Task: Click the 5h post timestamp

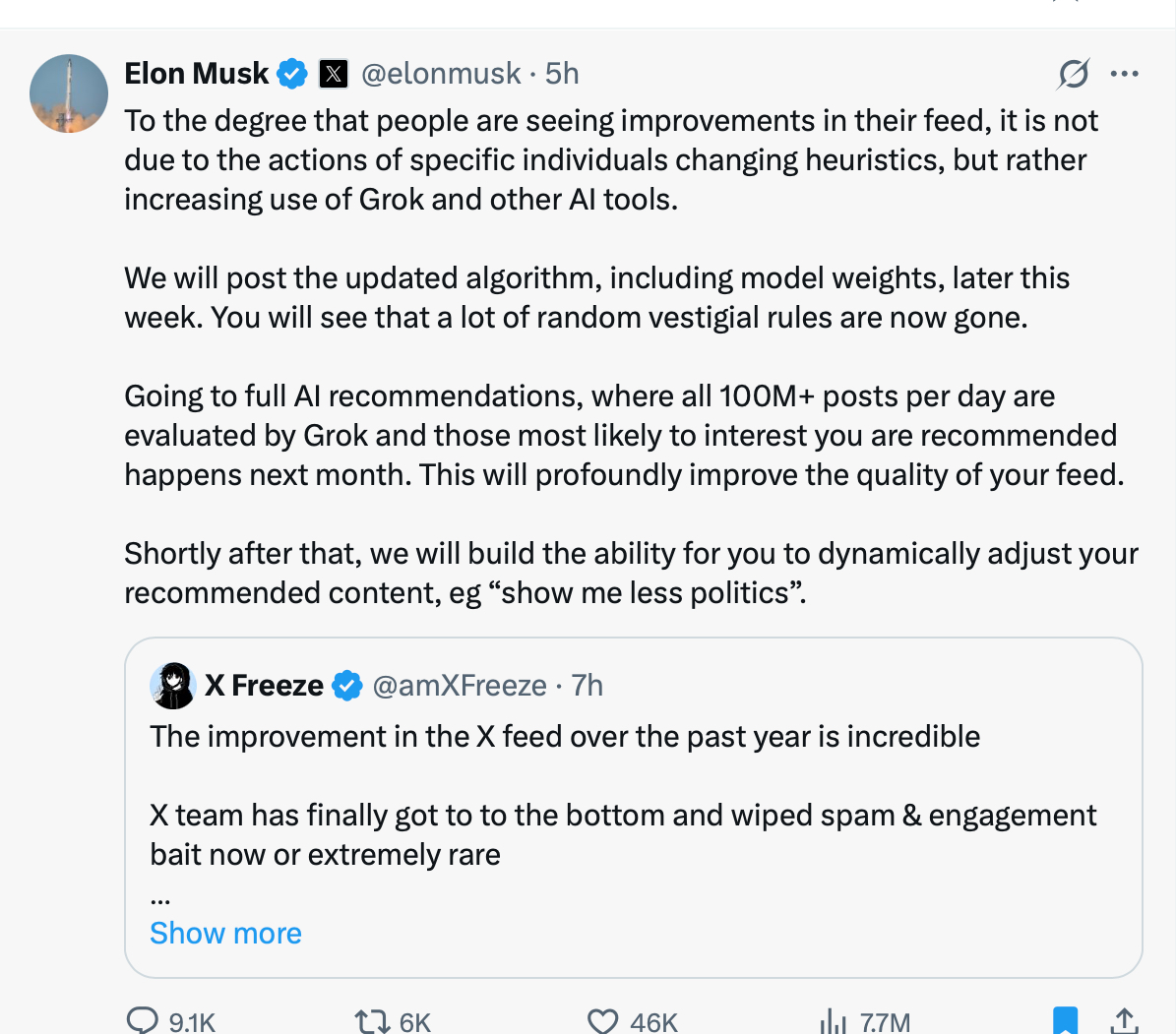Action: click(562, 74)
